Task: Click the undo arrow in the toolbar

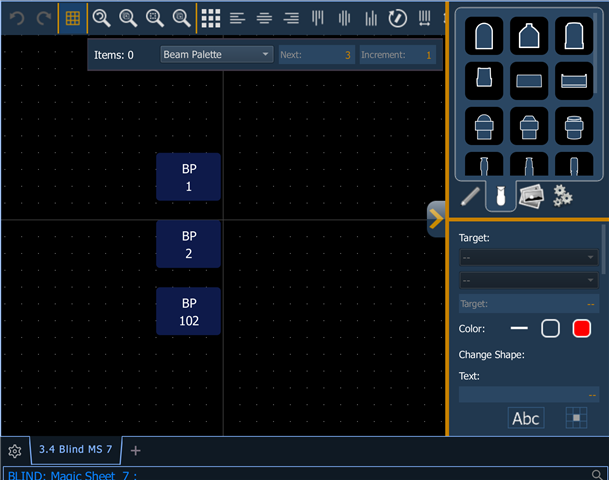Action: click(x=16, y=18)
